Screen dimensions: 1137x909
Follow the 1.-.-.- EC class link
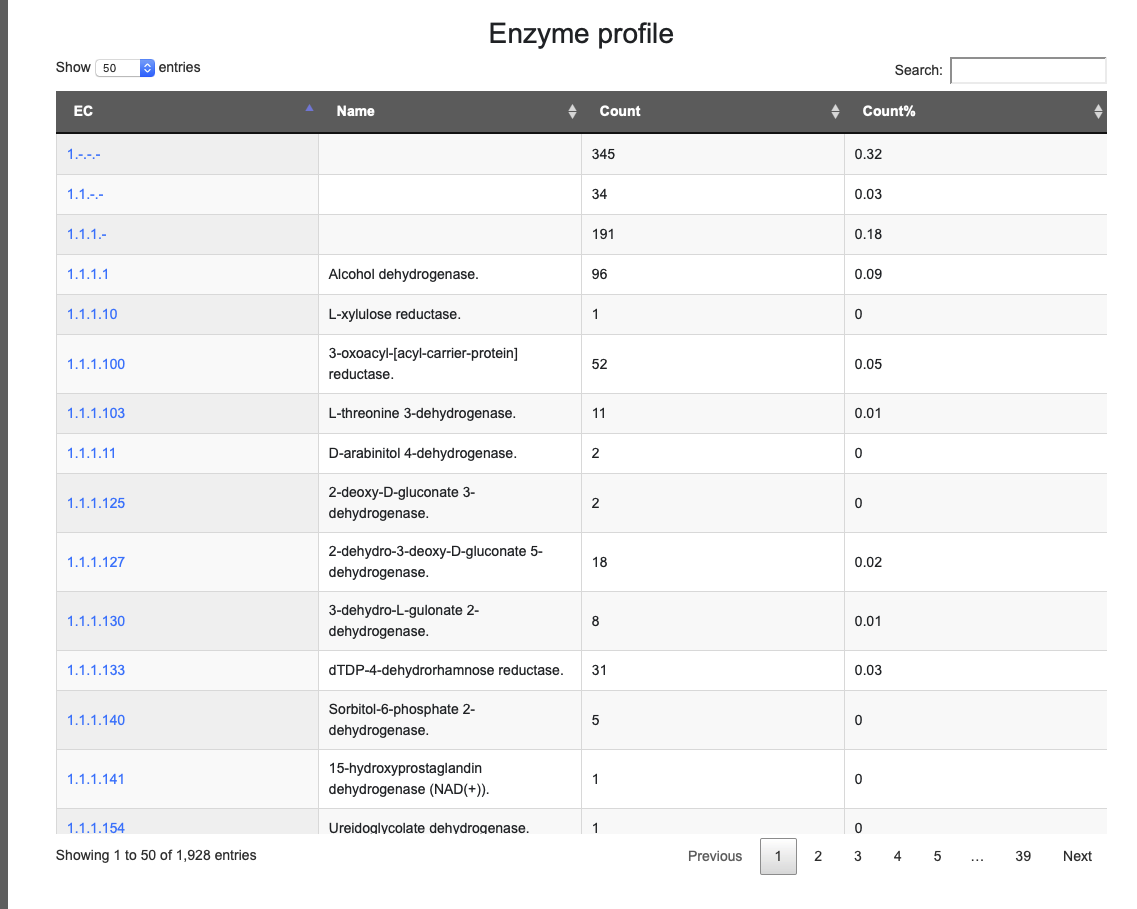[85, 154]
